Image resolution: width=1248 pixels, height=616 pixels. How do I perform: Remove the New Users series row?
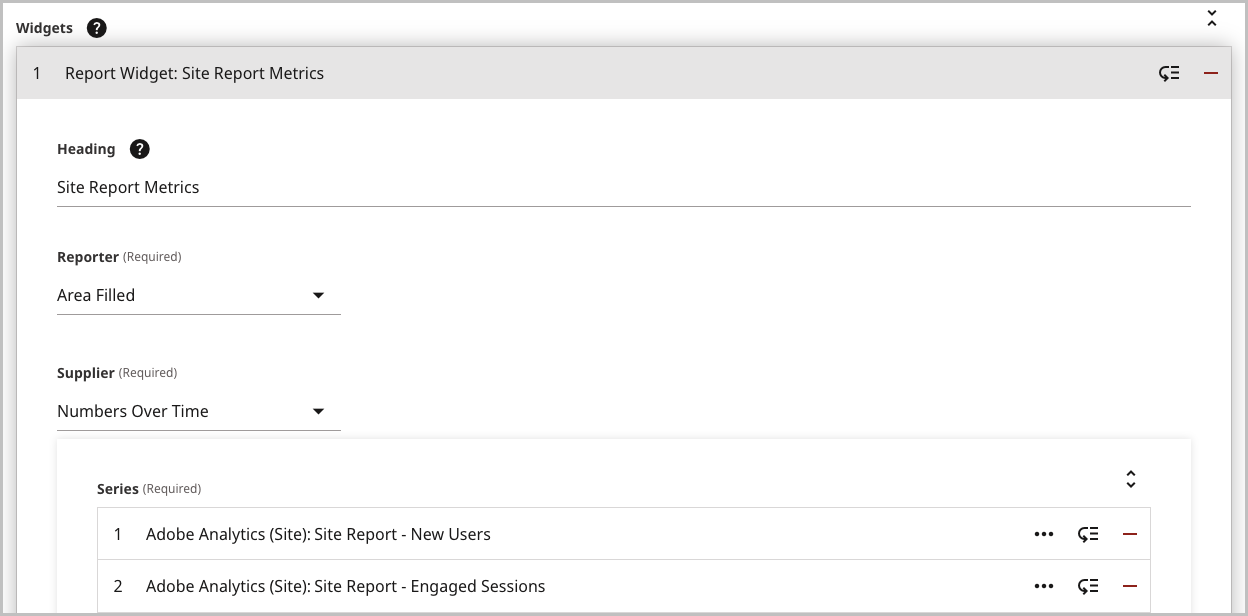pos(1129,533)
